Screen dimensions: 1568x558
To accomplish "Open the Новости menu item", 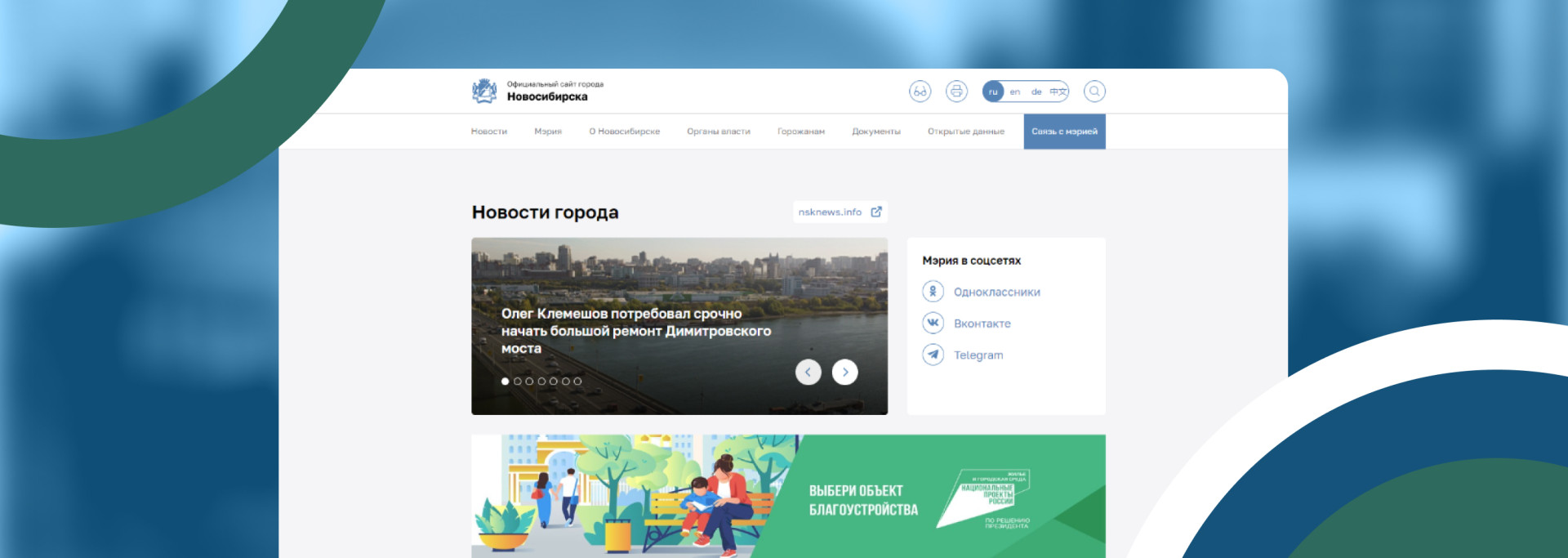I will (489, 132).
